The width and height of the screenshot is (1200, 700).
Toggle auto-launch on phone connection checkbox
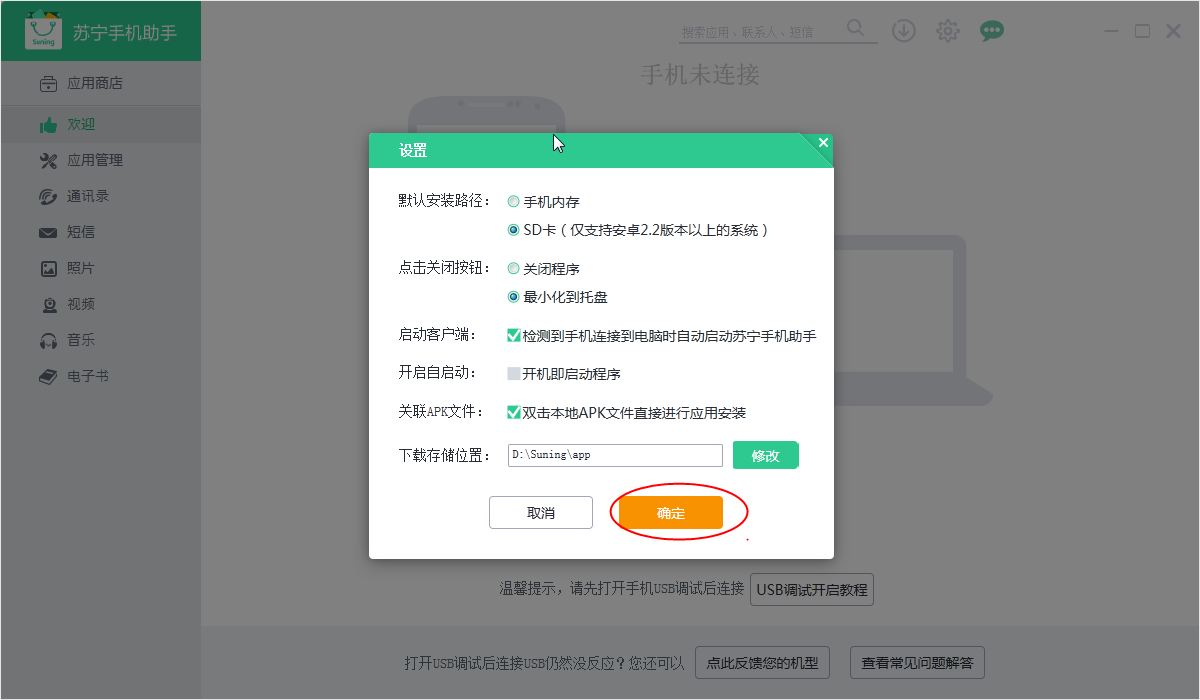(x=514, y=336)
